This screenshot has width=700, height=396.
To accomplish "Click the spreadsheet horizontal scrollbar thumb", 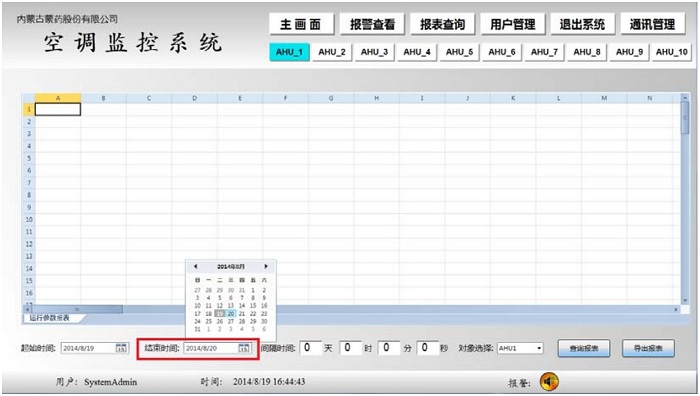I will [x=77, y=309].
